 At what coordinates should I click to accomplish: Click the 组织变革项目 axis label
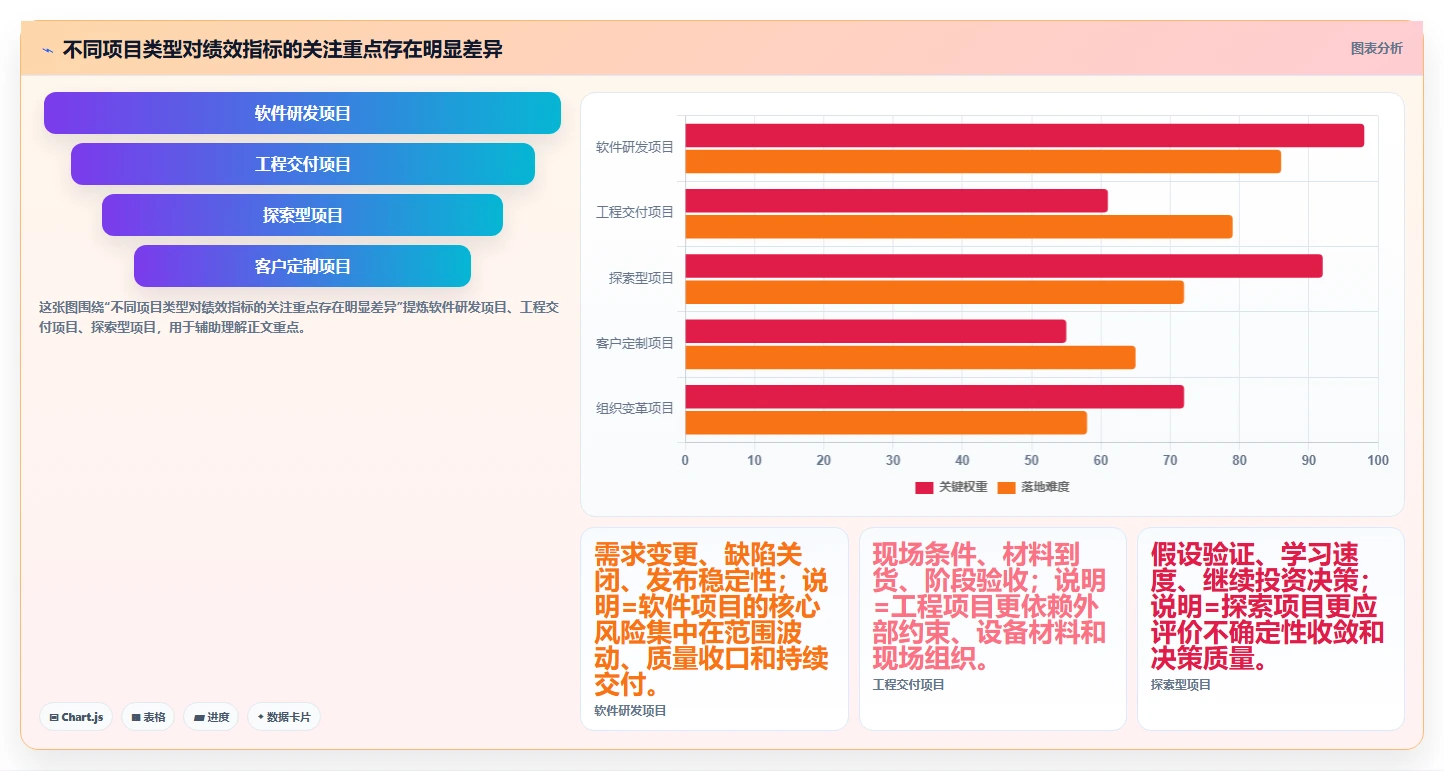click(x=635, y=408)
